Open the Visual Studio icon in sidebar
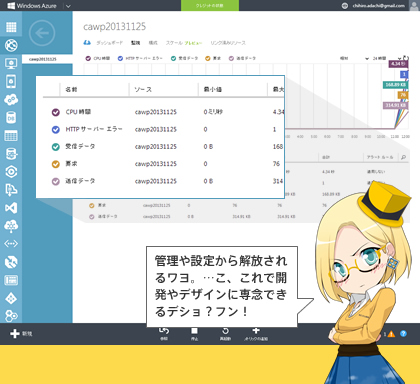This screenshot has width=420, height=384. point(11,208)
